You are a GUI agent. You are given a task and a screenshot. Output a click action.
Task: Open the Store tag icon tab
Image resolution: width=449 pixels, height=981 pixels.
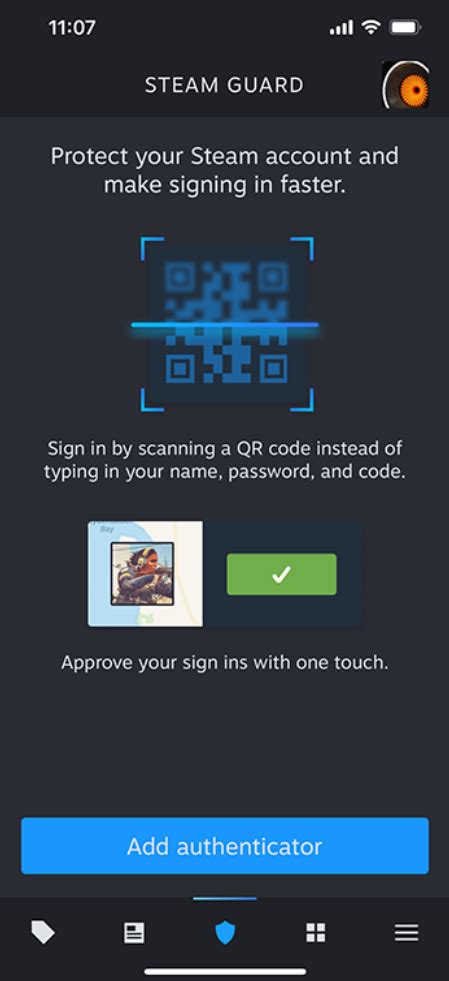tap(43, 933)
